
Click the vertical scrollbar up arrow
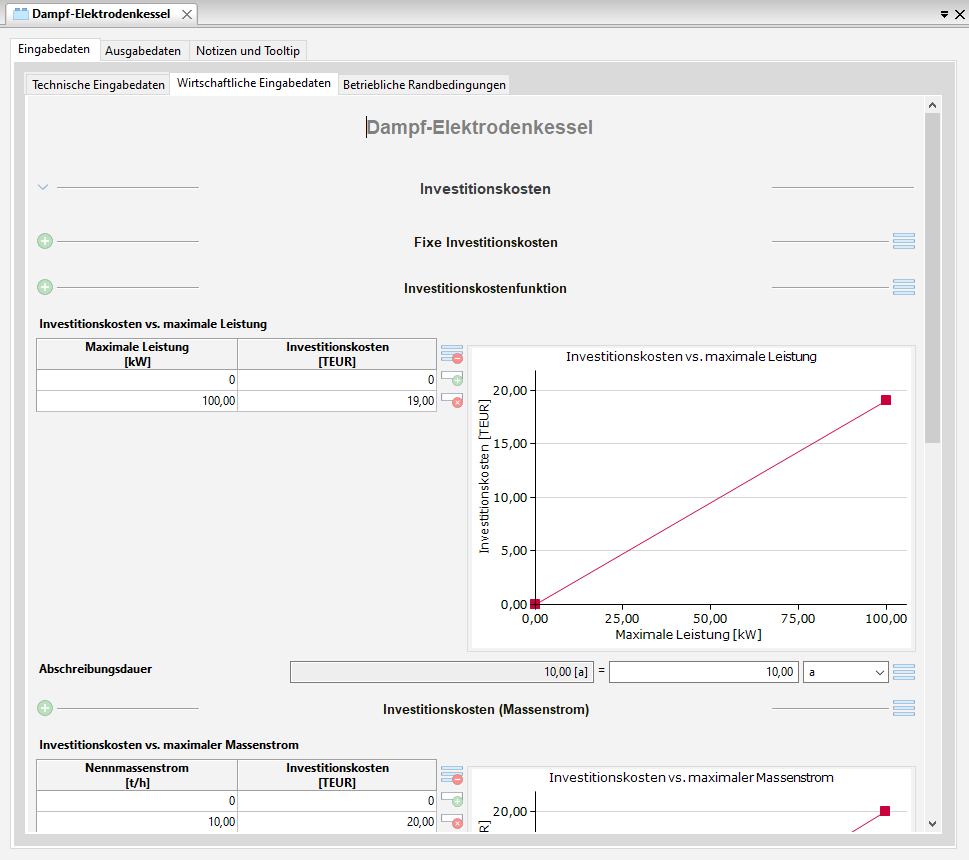[x=933, y=105]
